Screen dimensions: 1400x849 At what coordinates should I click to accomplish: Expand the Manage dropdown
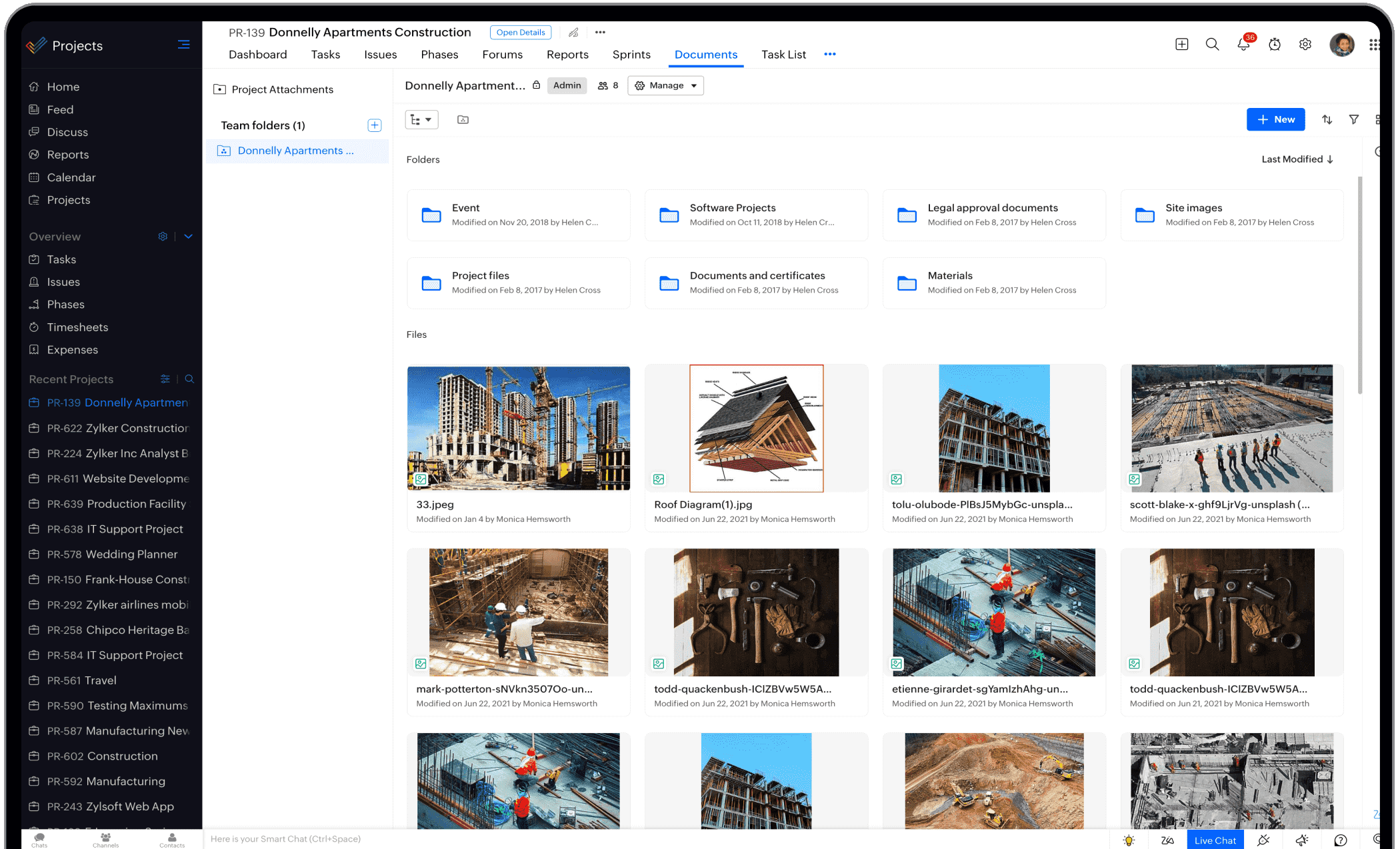click(x=665, y=85)
